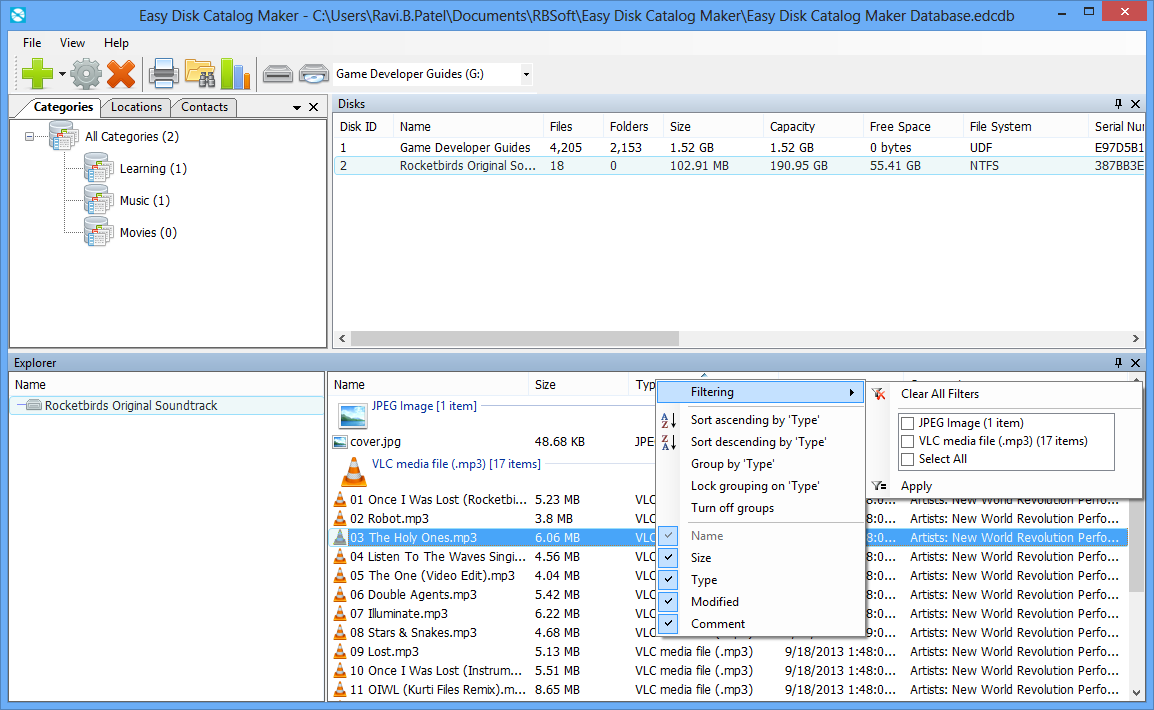Collapse the All Categories tree node
This screenshot has width=1154, height=710.
29,136
